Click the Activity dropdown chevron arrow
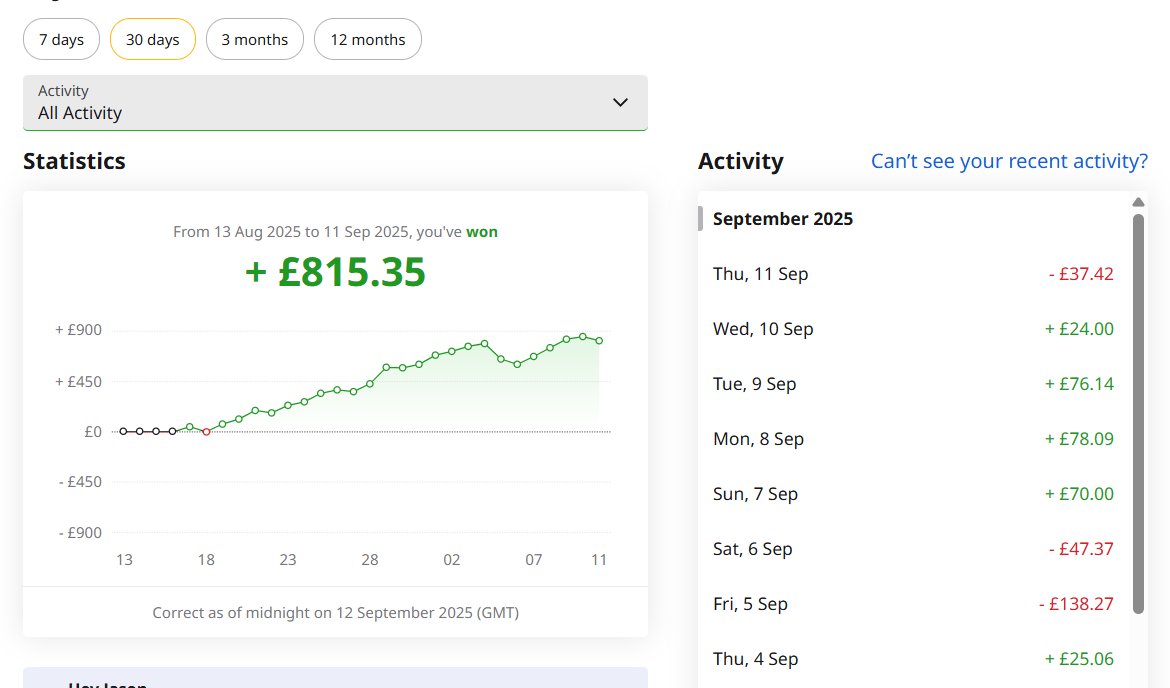This screenshot has width=1170, height=688. click(620, 102)
